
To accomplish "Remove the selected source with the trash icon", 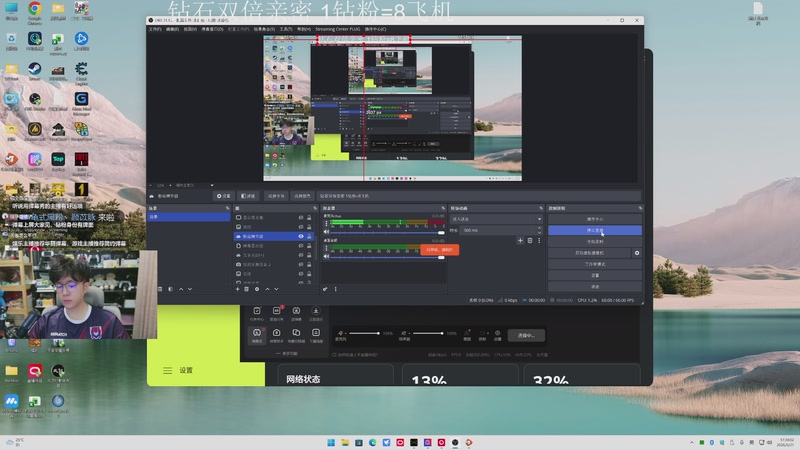I will (246, 289).
